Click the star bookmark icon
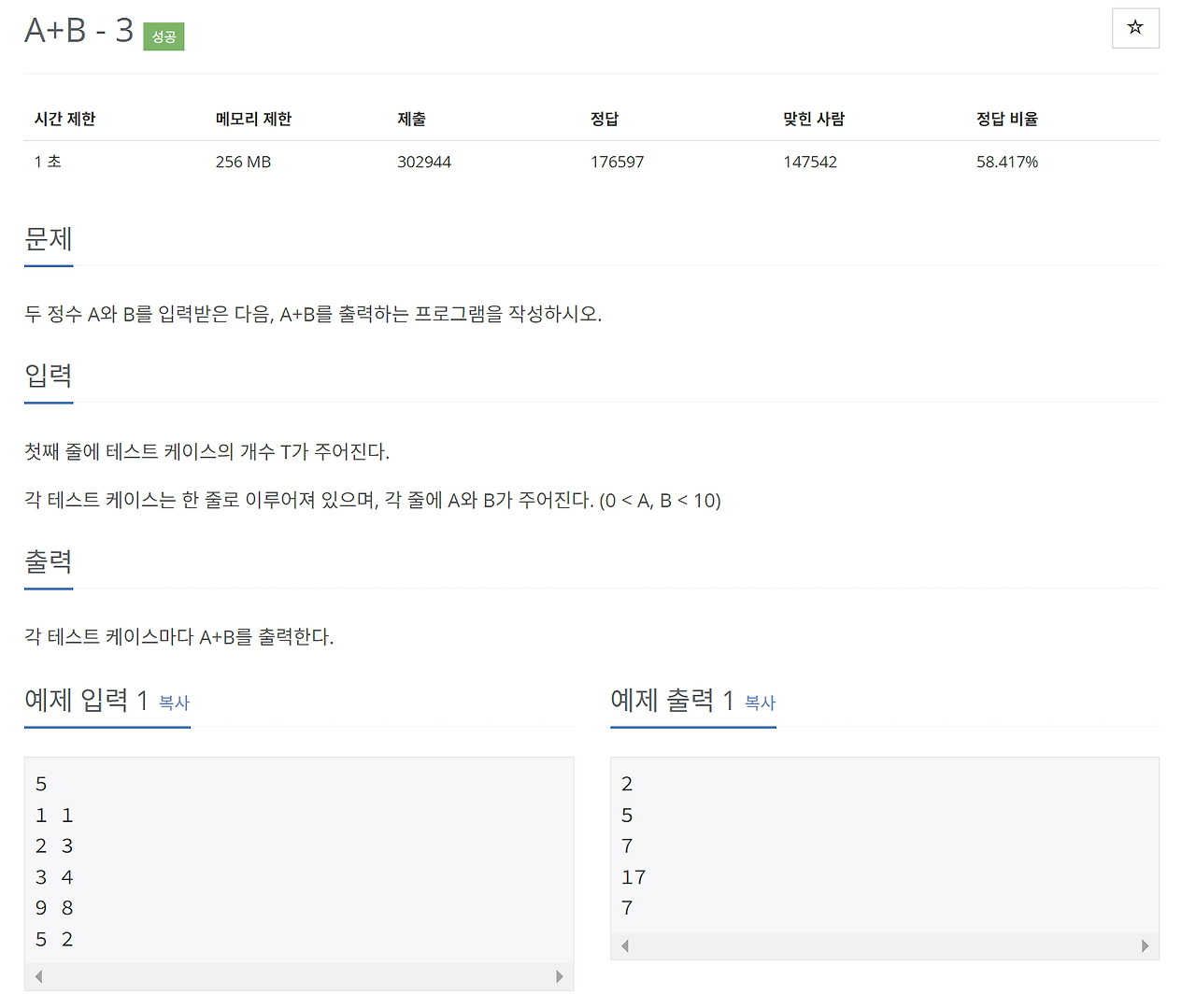 (x=1135, y=28)
